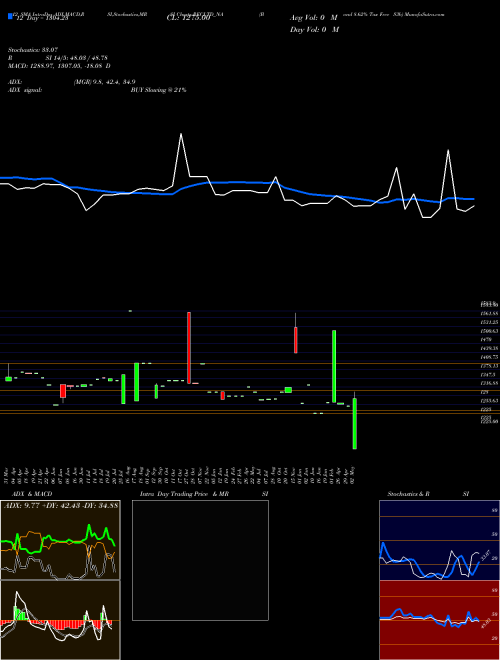Screen dimensions: 500x660
Task: Click the blue 12 Day SMA legend square
Action: click(10, 18)
